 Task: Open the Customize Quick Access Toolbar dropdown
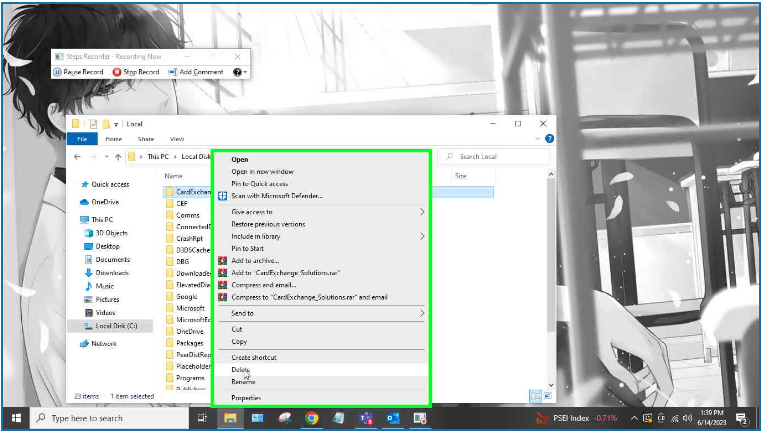click(x=116, y=124)
